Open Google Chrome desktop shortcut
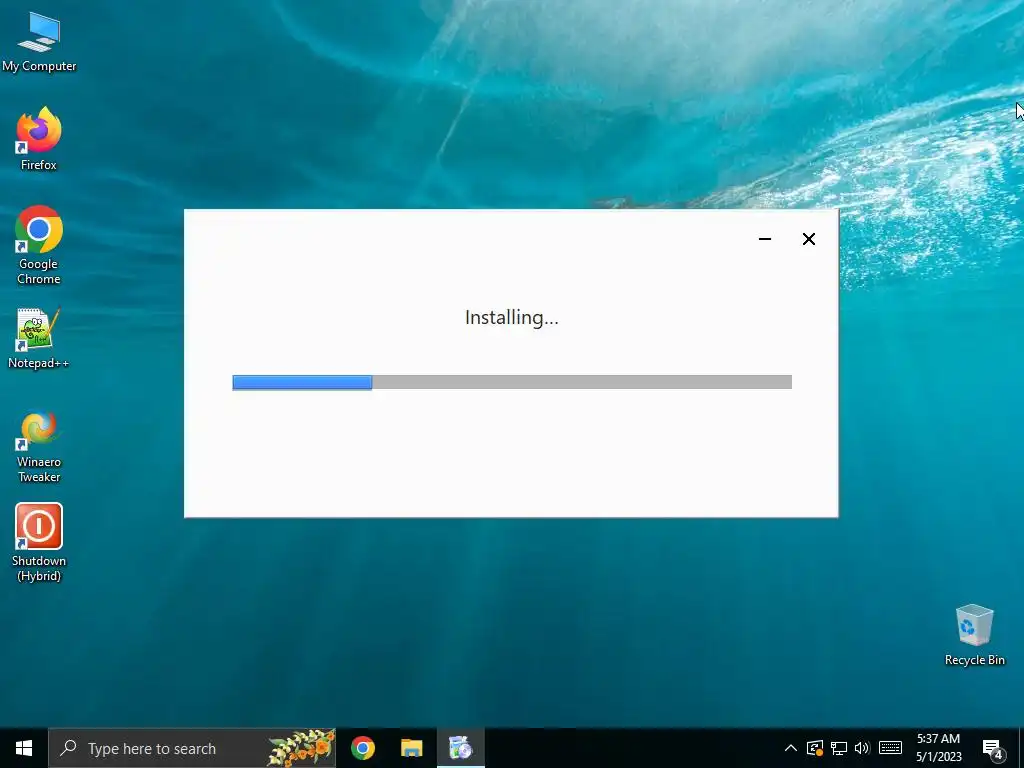1024x768 pixels. point(39,245)
